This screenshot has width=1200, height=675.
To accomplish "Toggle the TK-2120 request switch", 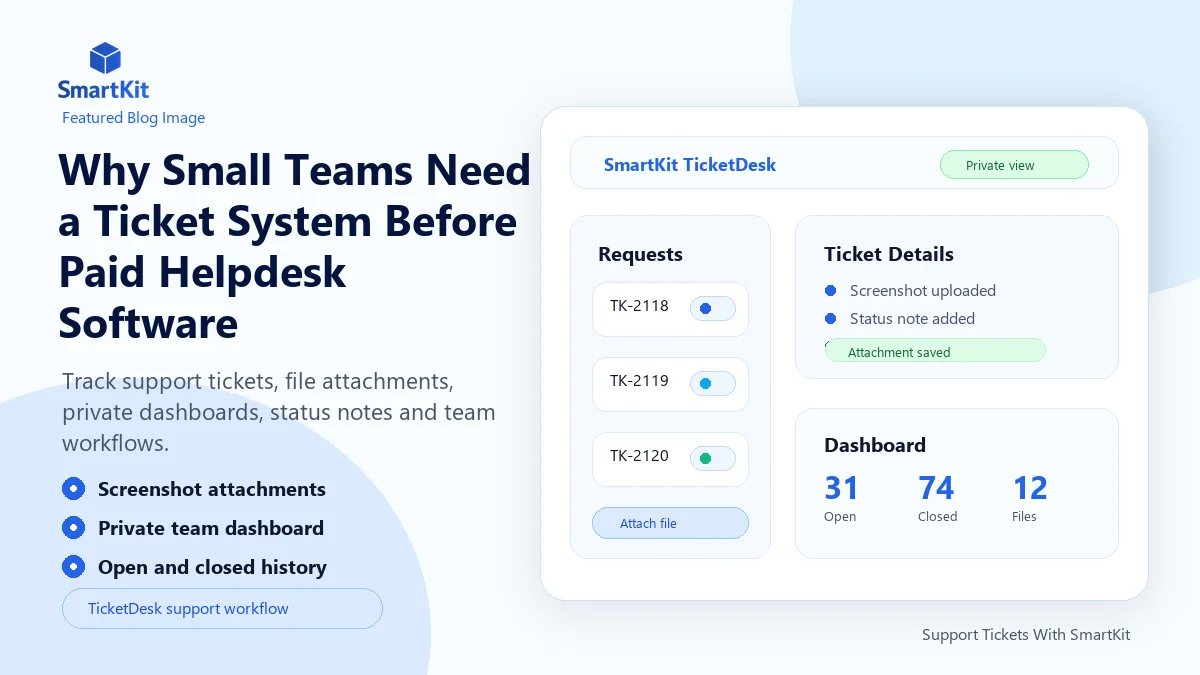I will (x=713, y=458).
